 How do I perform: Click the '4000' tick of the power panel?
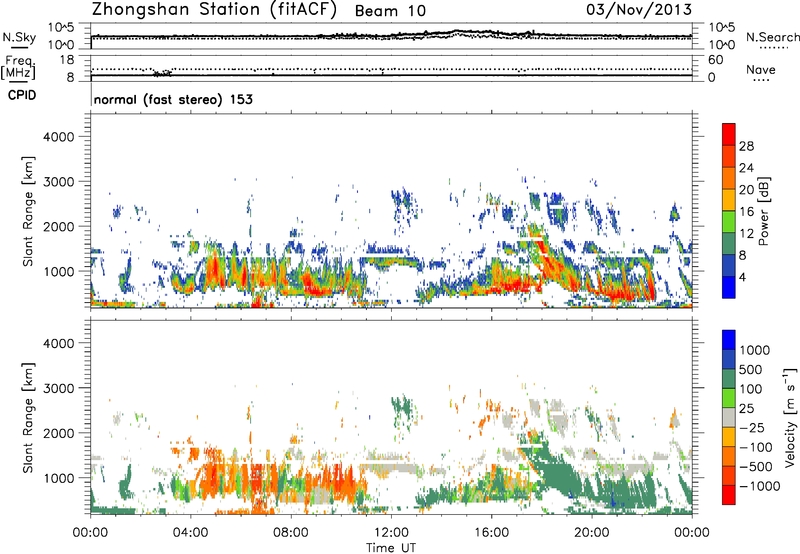(59, 137)
